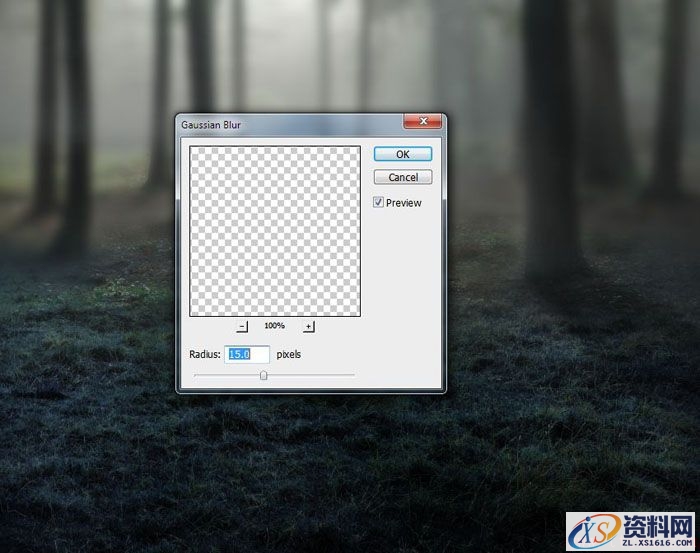Click the Radius slider handle
This screenshot has height=553, width=700.
pyautogui.click(x=264, y=375)
